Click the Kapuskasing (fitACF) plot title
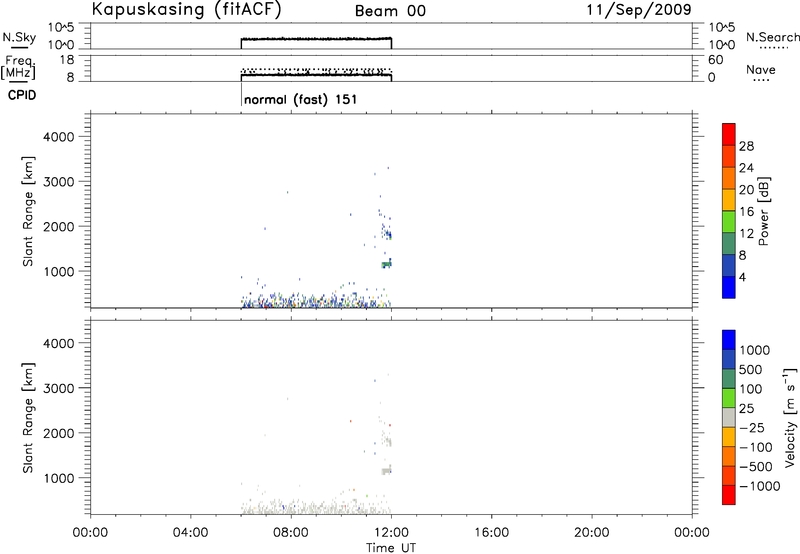This screenshot has width=800, height=554. (x=186, y=10)
